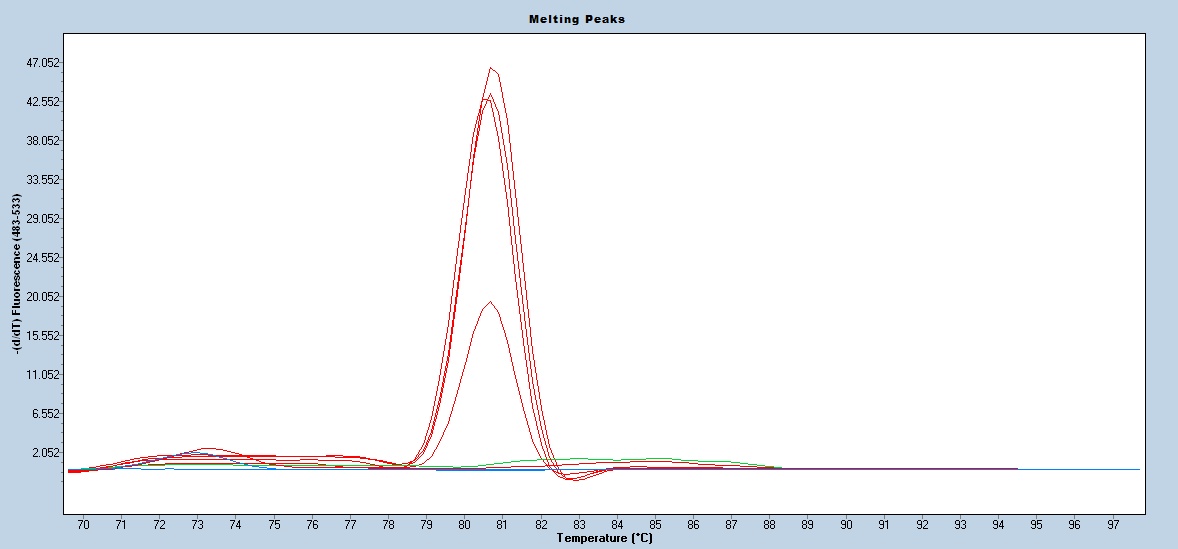Click the 33.552 y-axis tick label

coord(44,180)
